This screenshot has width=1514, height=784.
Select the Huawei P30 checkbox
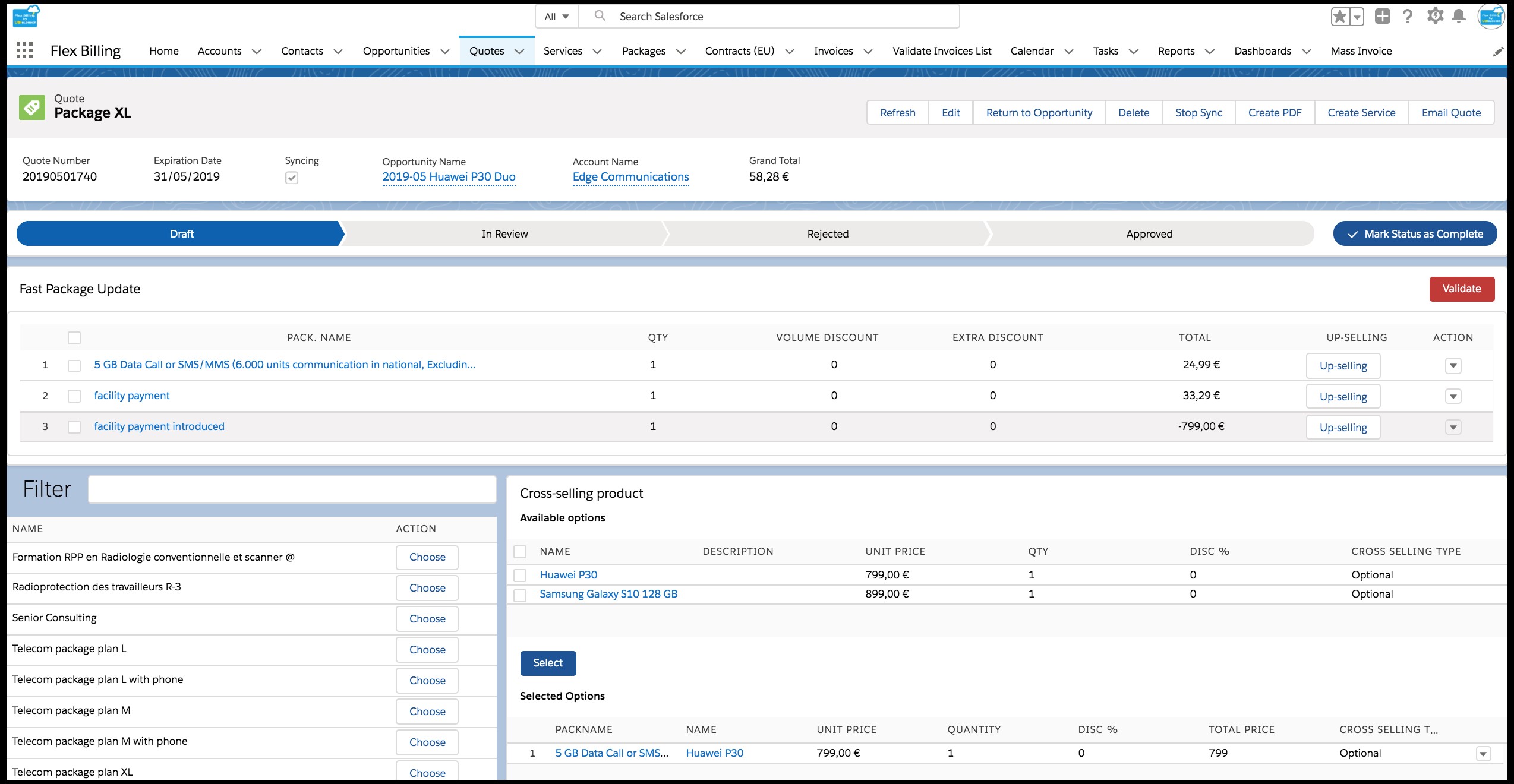coord(520,574)
